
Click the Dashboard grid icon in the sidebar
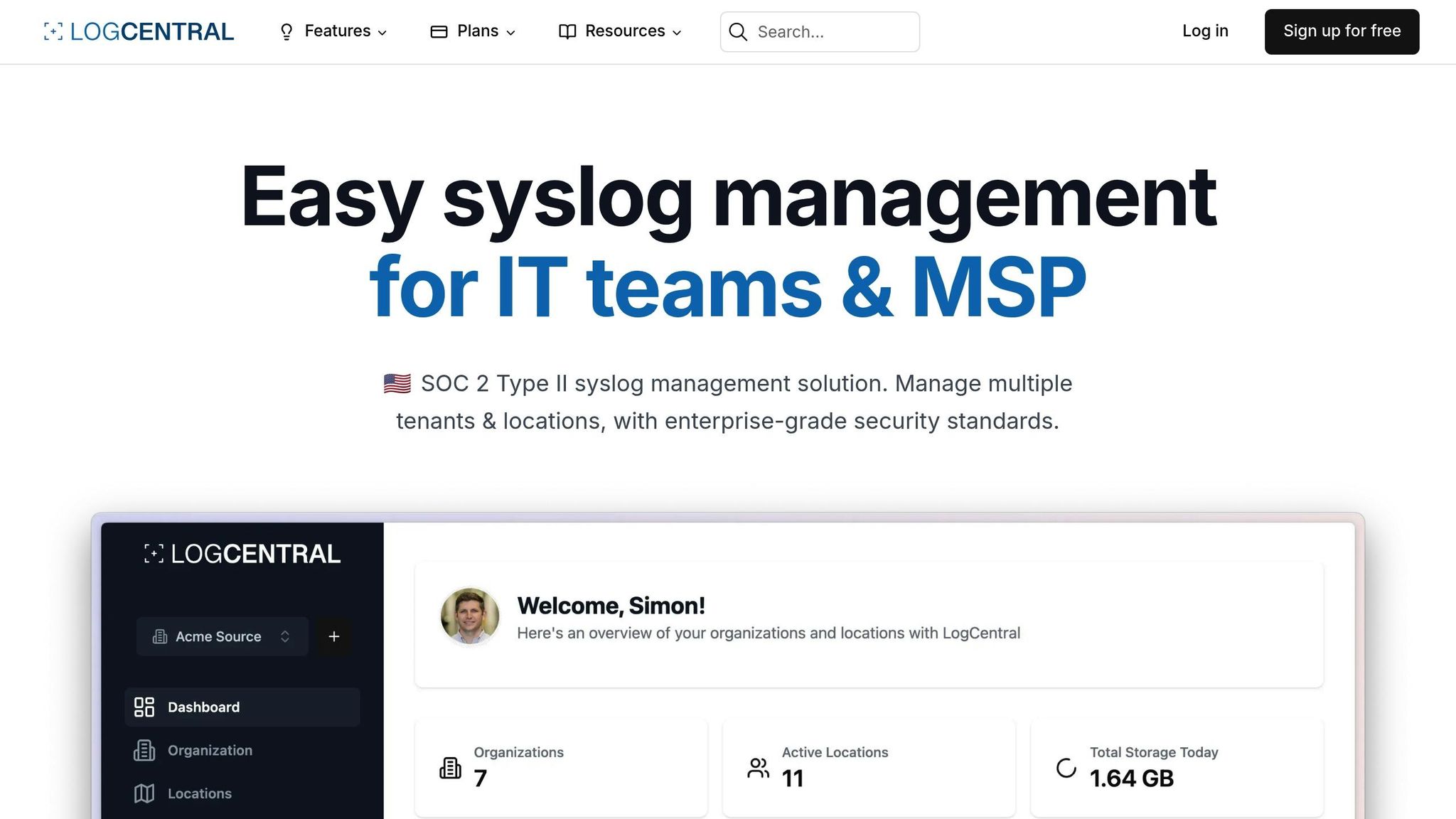(x=144, y=707)
